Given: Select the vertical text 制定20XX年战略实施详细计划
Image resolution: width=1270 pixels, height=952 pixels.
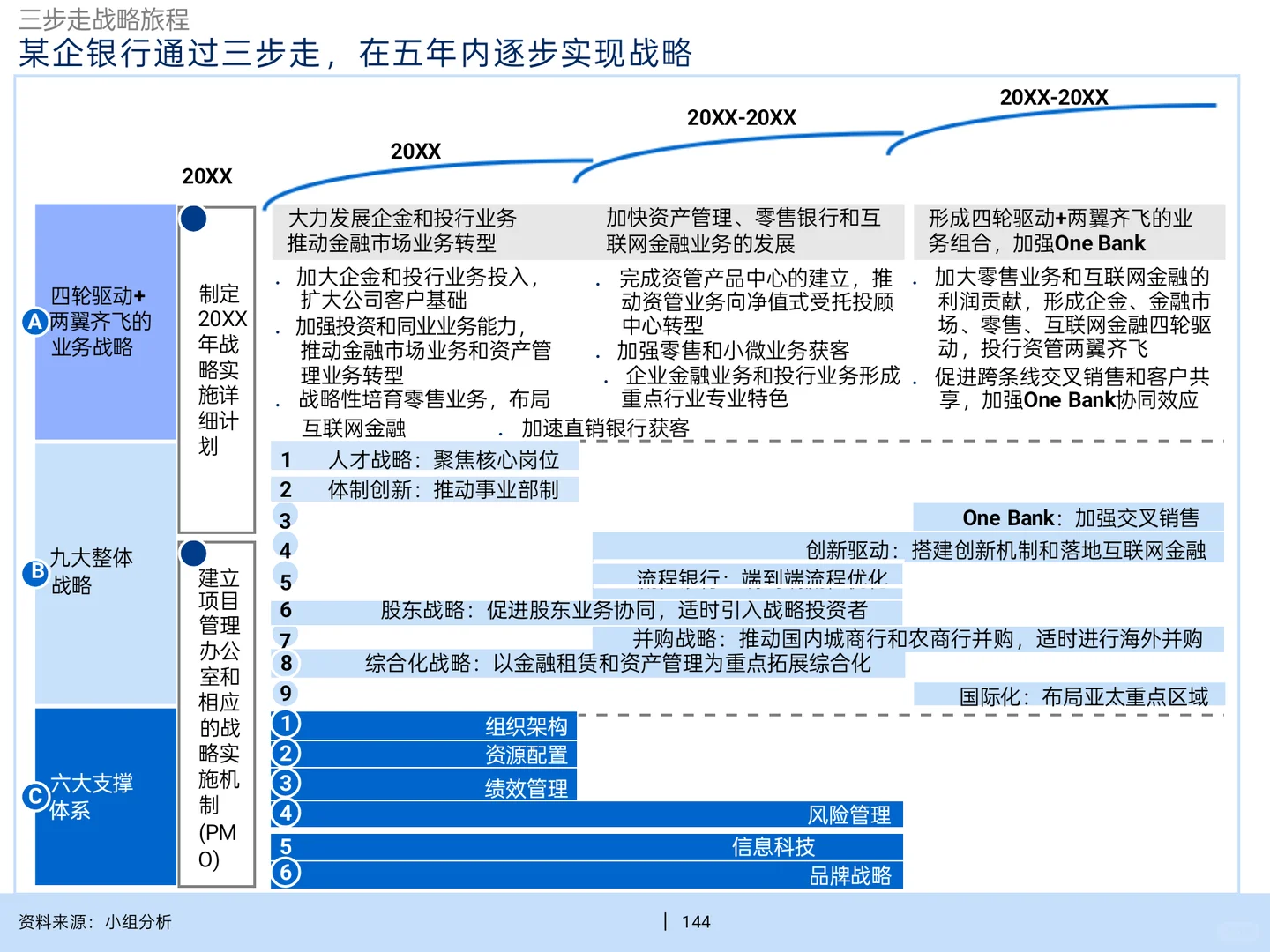Looking at the screenshot, I should (x=221, y=369).
